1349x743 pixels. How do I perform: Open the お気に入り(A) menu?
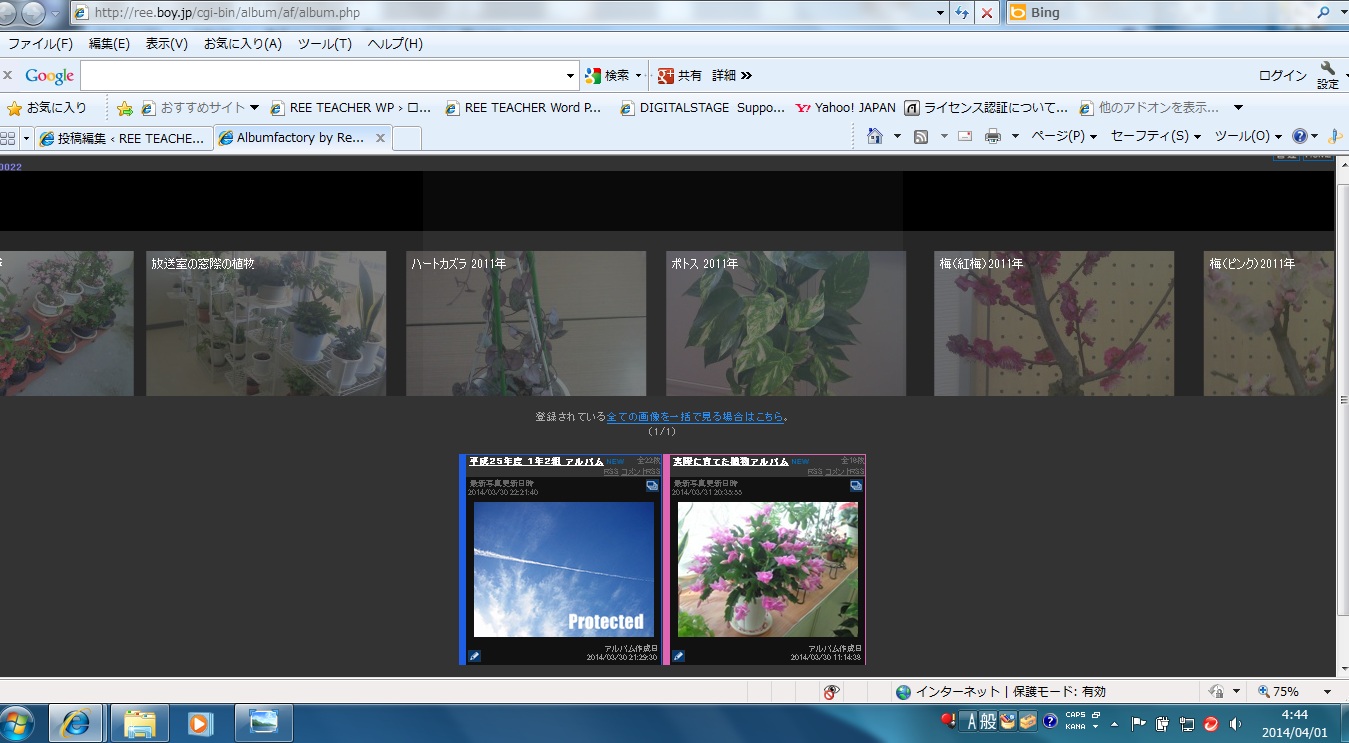click(x=242, y=44)
